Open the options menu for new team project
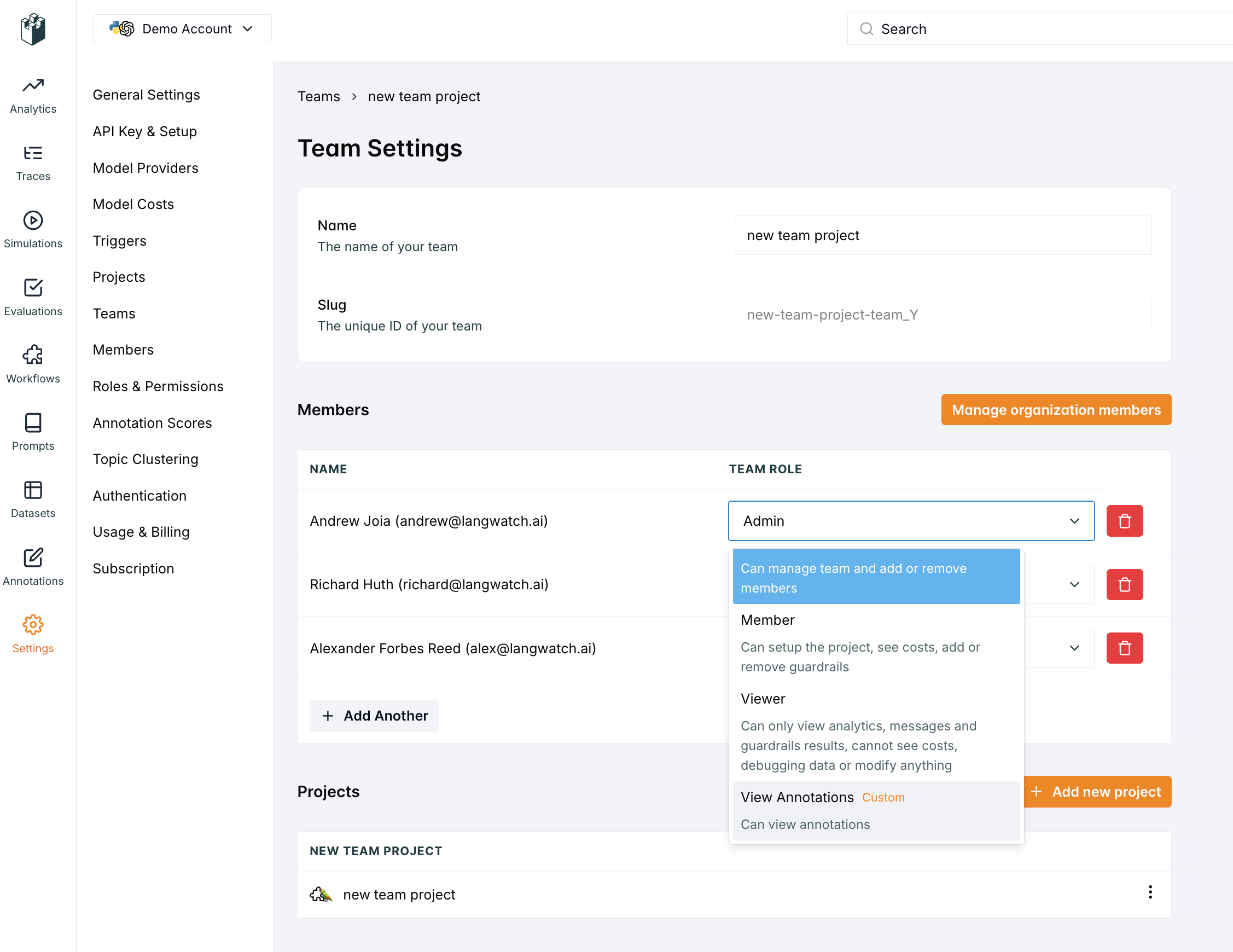The height and width of the screenshot is (952, 1233). [1150, 892]
